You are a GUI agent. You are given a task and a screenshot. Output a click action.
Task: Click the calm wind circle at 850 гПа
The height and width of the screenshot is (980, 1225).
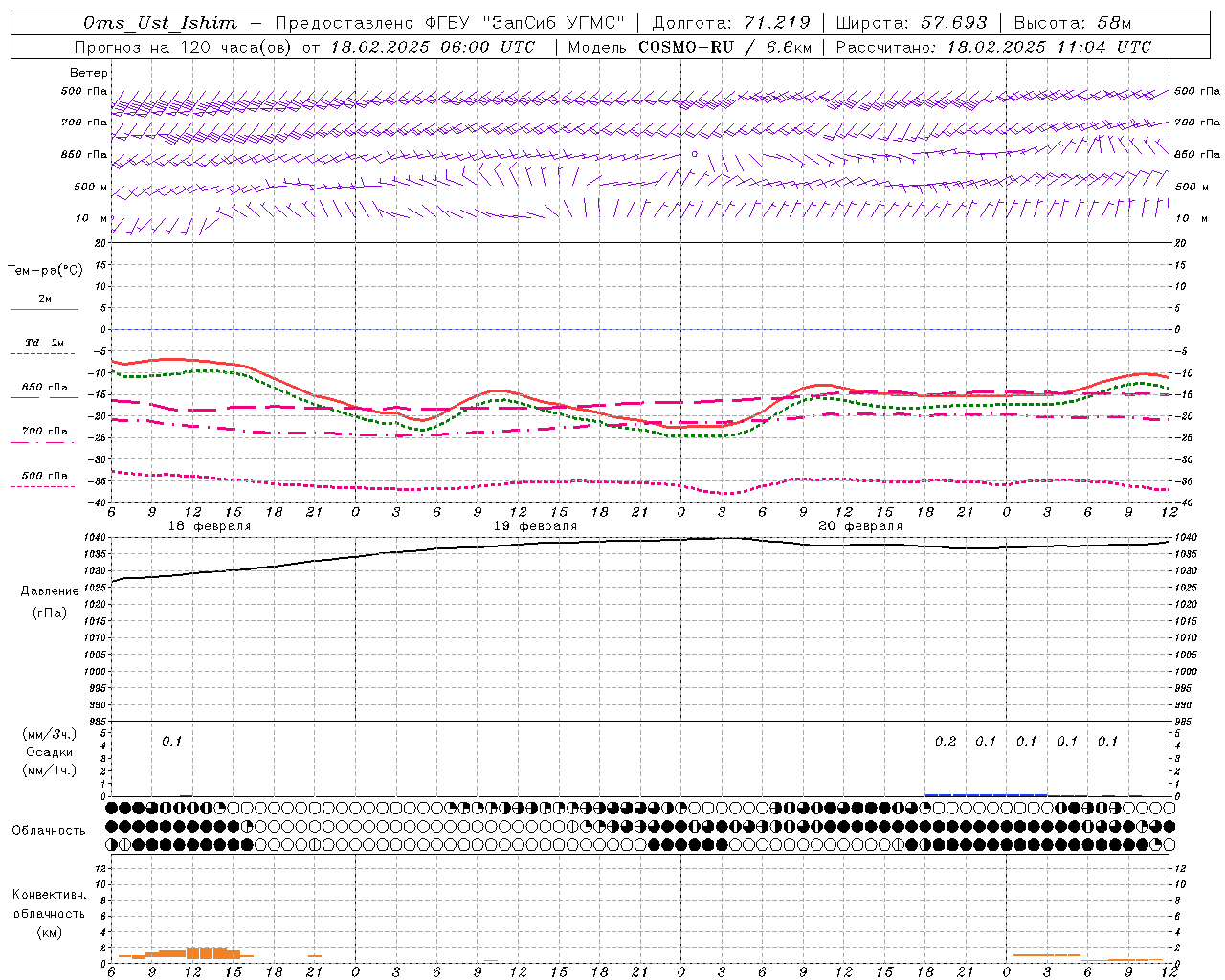coord(695,154)
